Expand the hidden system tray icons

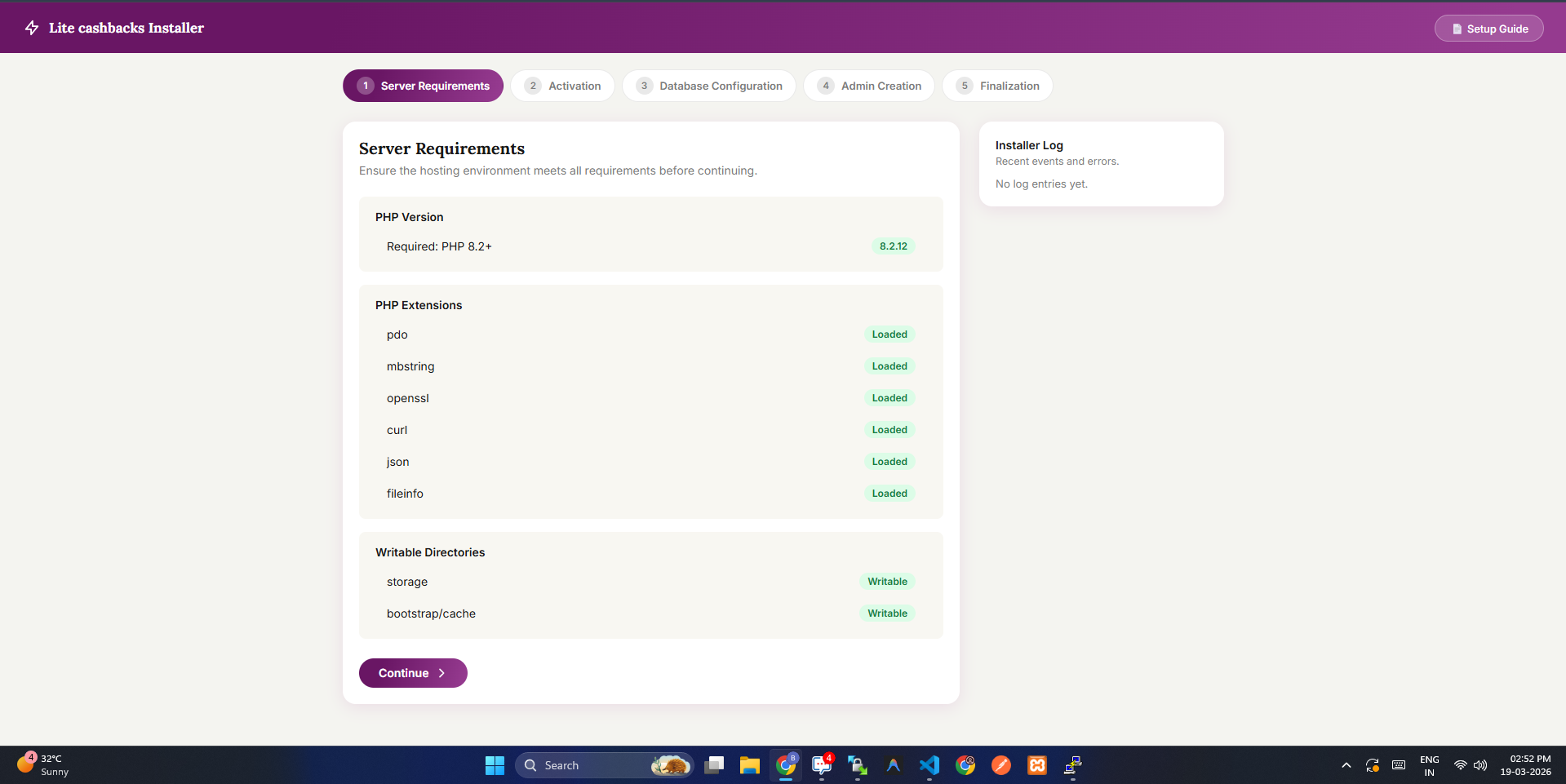[x=1346, y=765]
